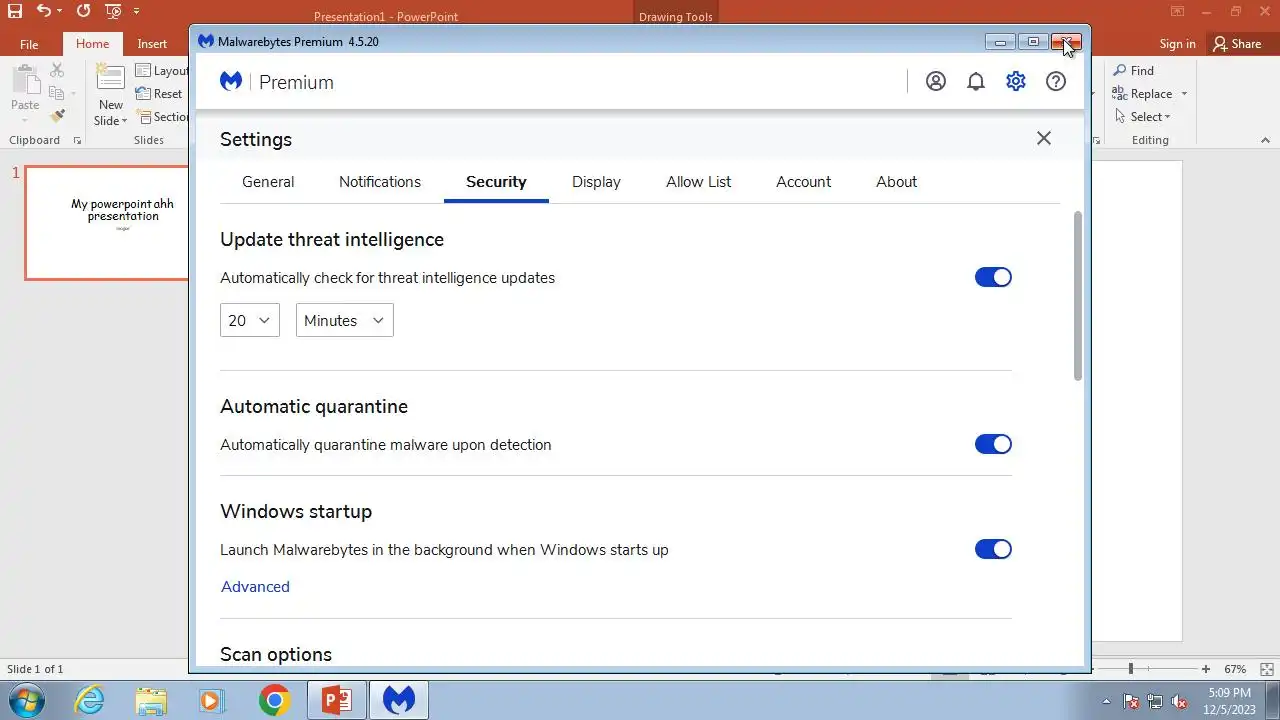This screenshot has width=1280, height=720.
Task: Toggle Launch Malwarebytes at Windows startup
Action: click(993, 549)
